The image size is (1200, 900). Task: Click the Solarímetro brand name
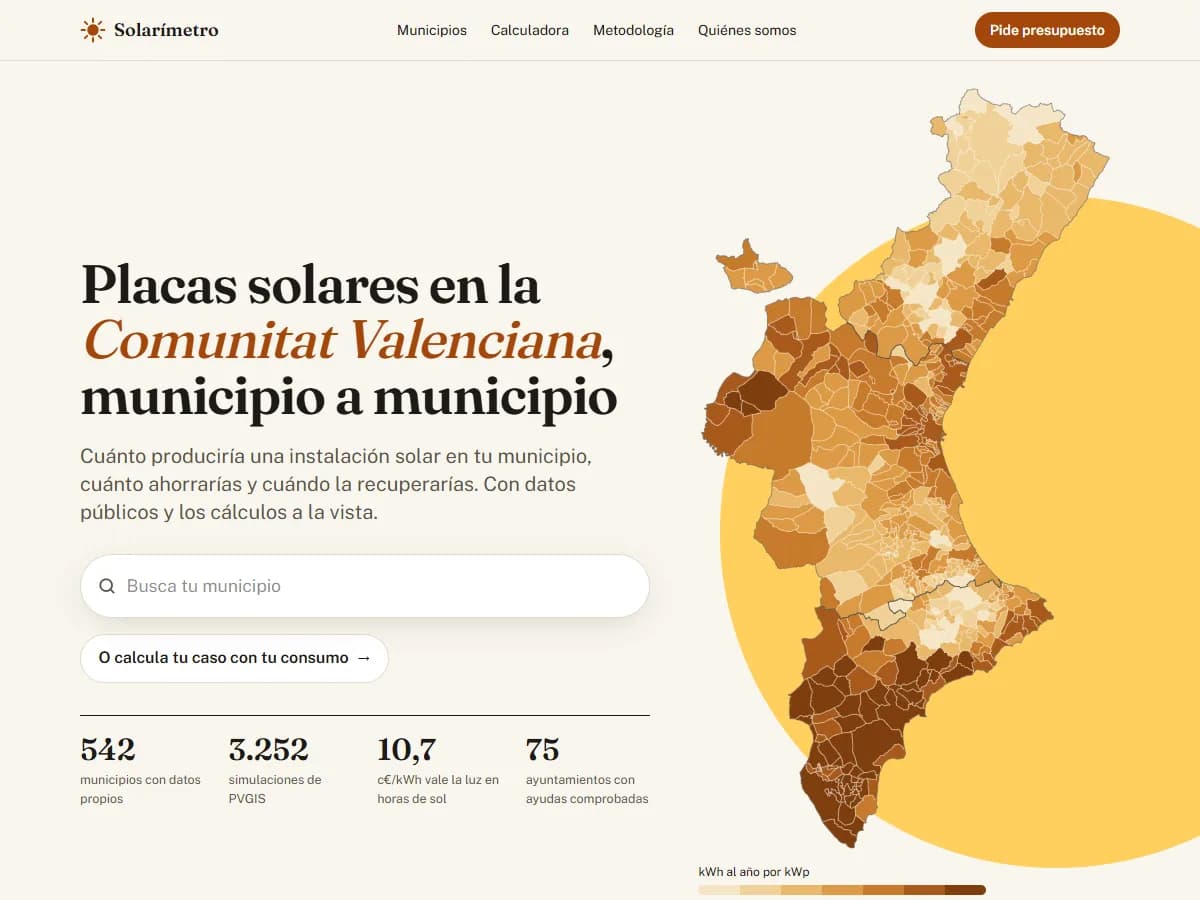click(x=166, y=30)
